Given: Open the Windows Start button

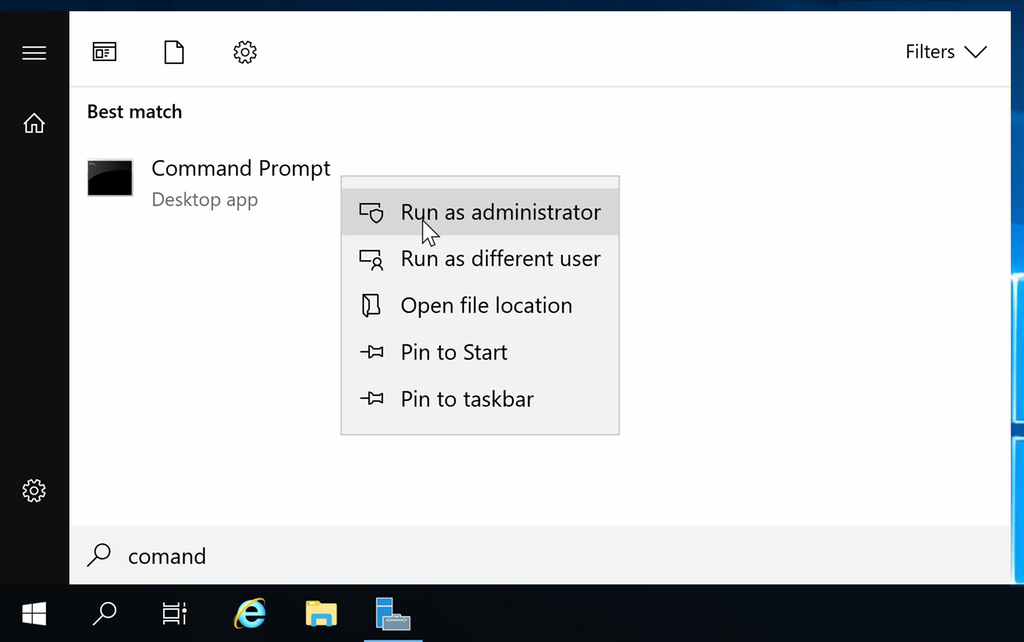Looking at the screenshot, I should pyautogui.click(x=34, y=614).
